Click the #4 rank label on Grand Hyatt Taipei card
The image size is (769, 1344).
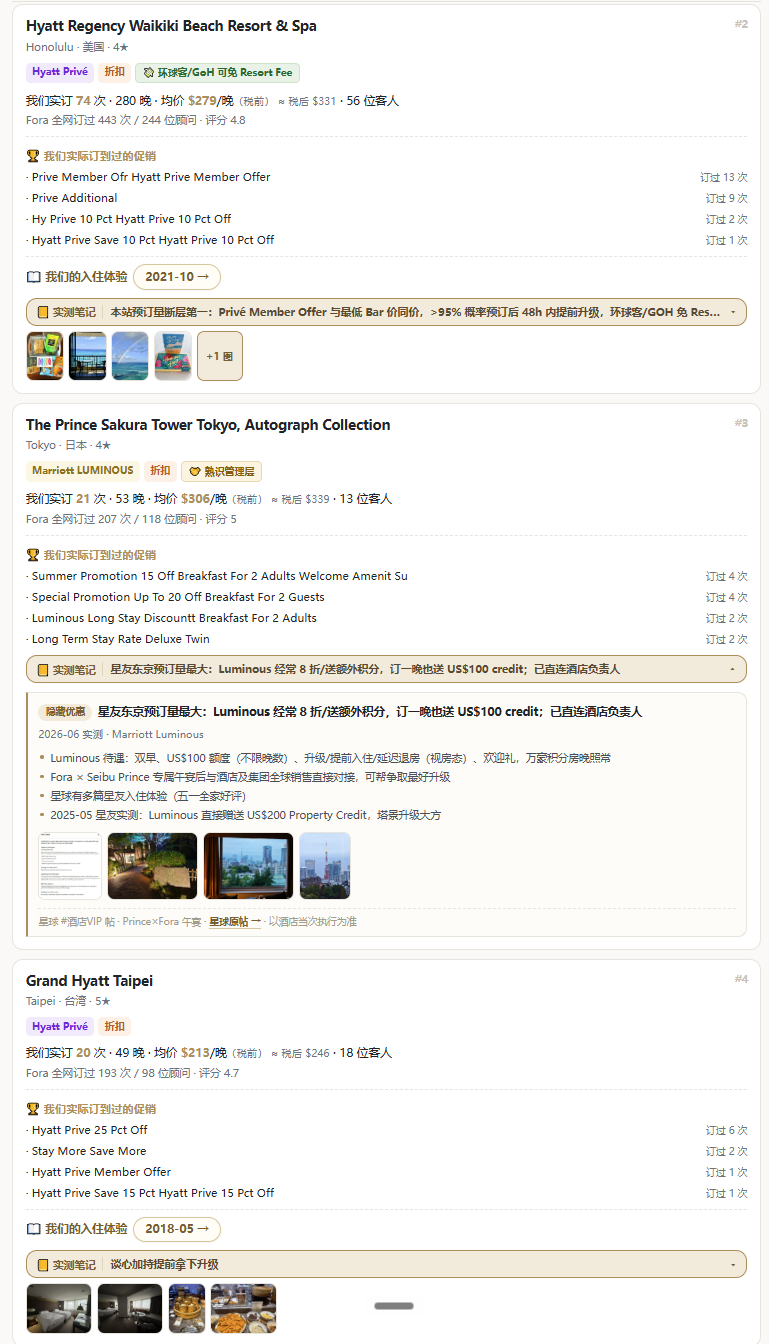coord(741,979)
